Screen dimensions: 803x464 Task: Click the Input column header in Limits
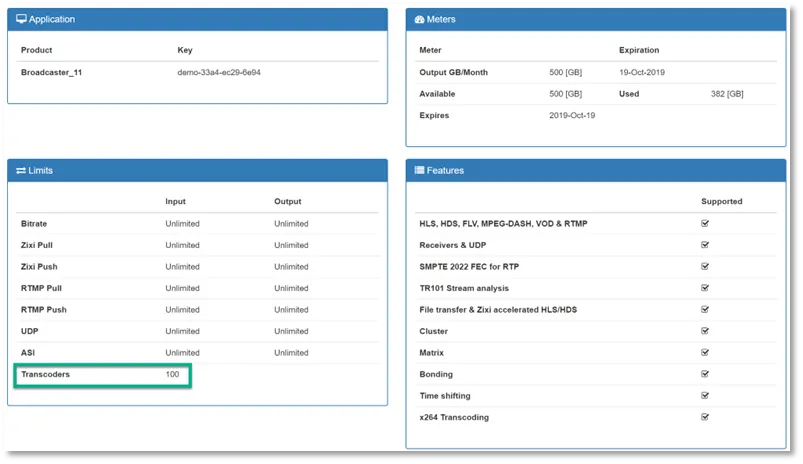click(175, 201)
